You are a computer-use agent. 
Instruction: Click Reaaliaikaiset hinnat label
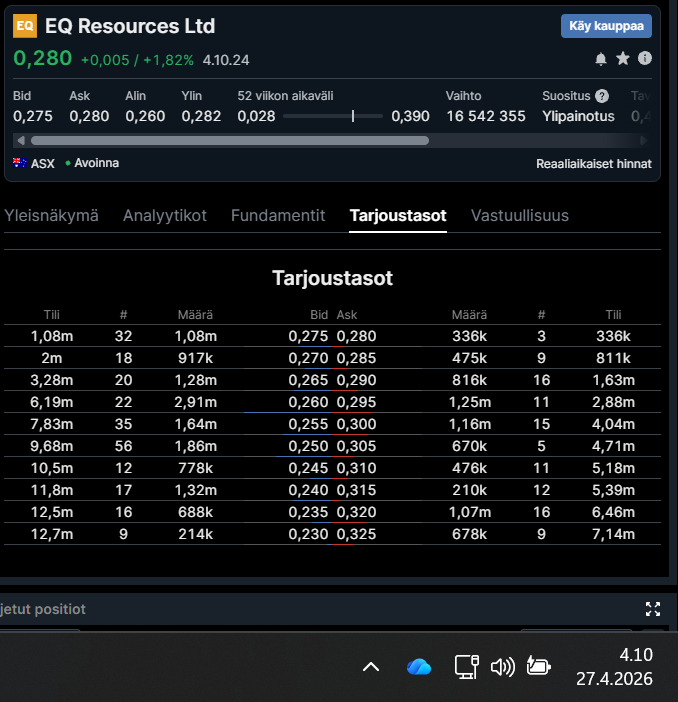594,164
